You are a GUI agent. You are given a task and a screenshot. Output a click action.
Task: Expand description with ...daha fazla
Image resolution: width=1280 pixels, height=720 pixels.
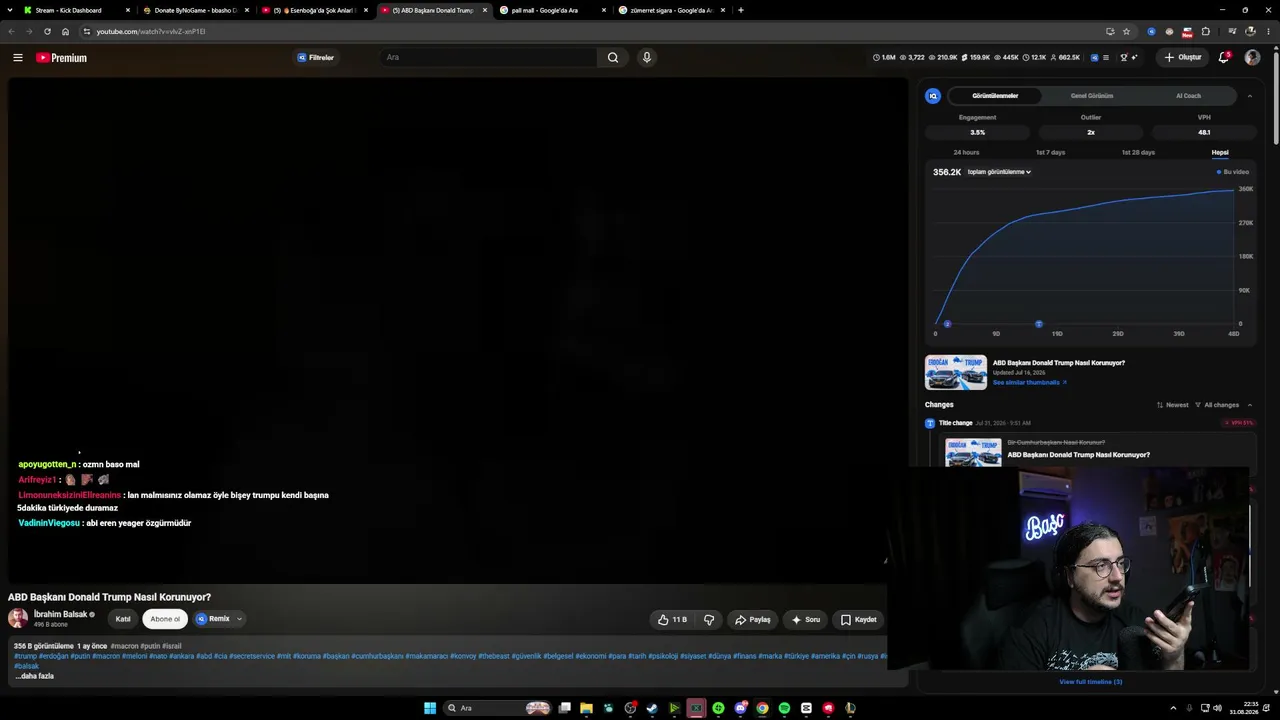(x=34, y=676)
